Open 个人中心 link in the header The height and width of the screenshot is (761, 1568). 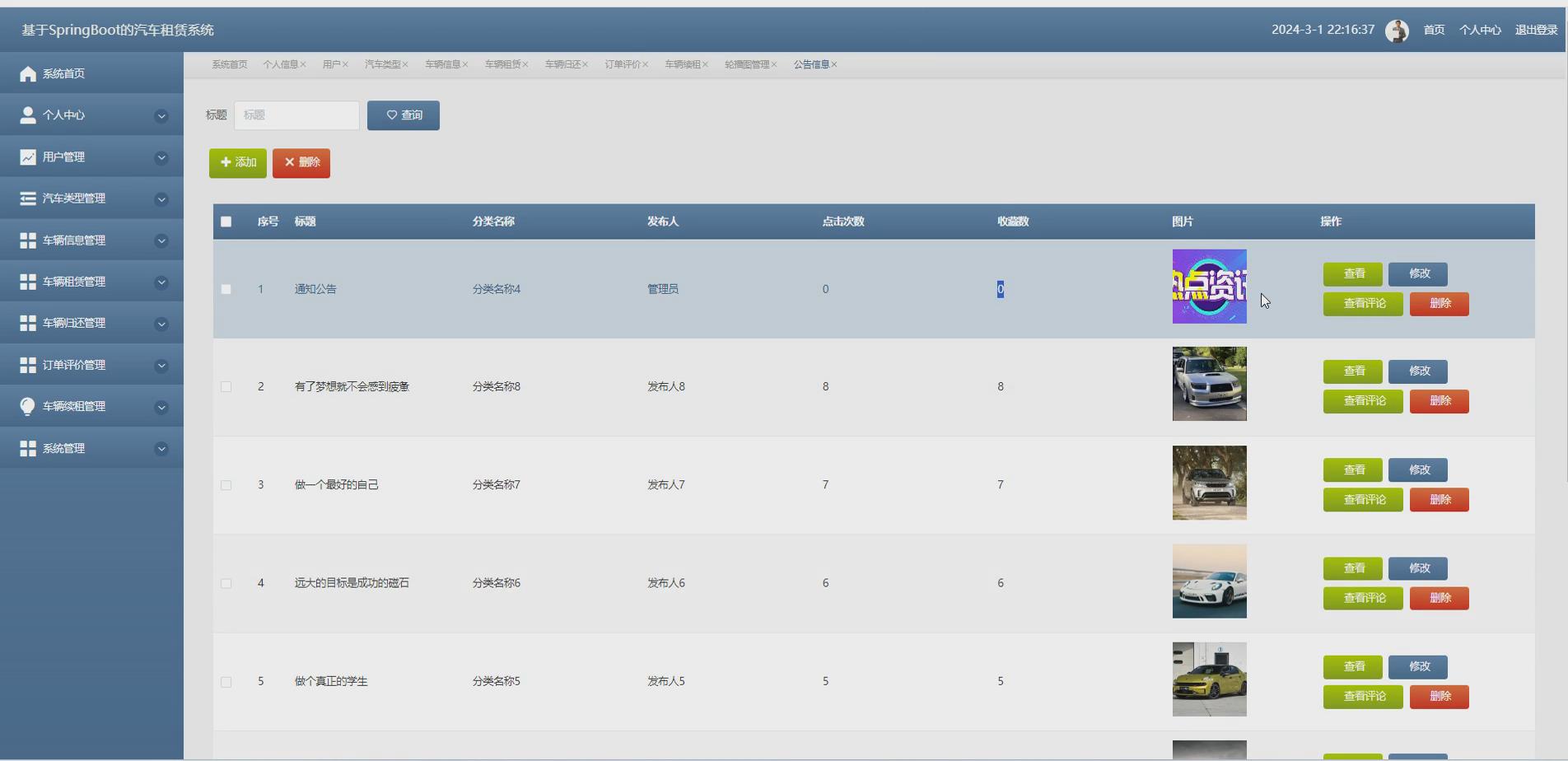tap(1480, 30)
